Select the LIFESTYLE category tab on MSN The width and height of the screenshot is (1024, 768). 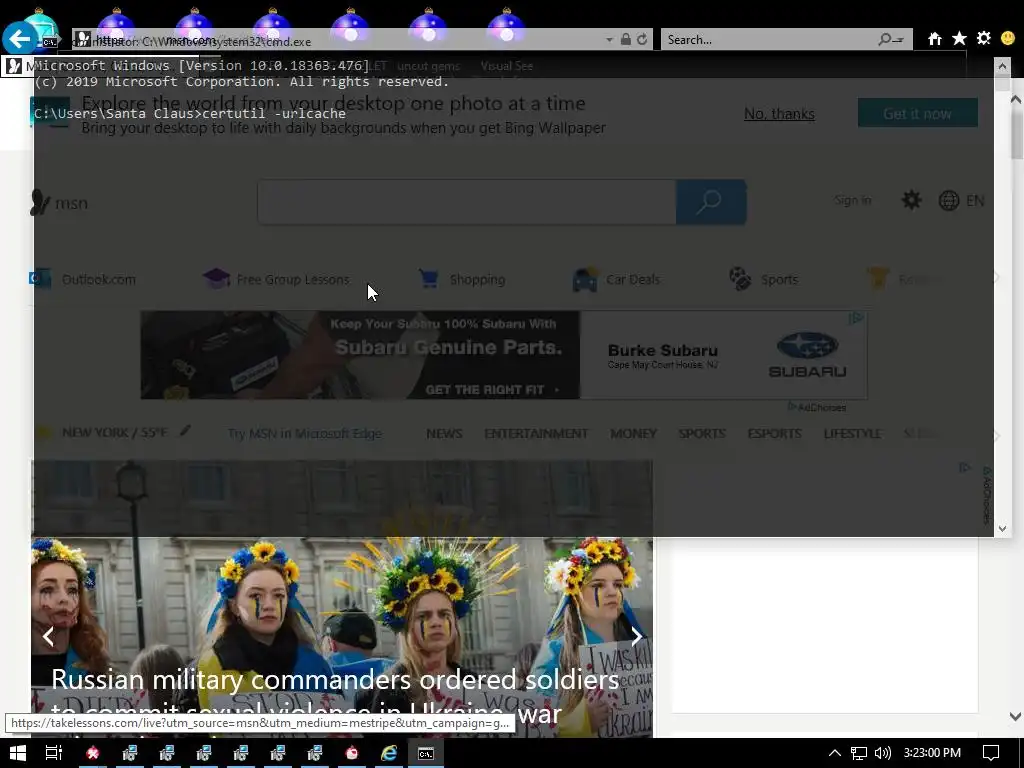852,434
